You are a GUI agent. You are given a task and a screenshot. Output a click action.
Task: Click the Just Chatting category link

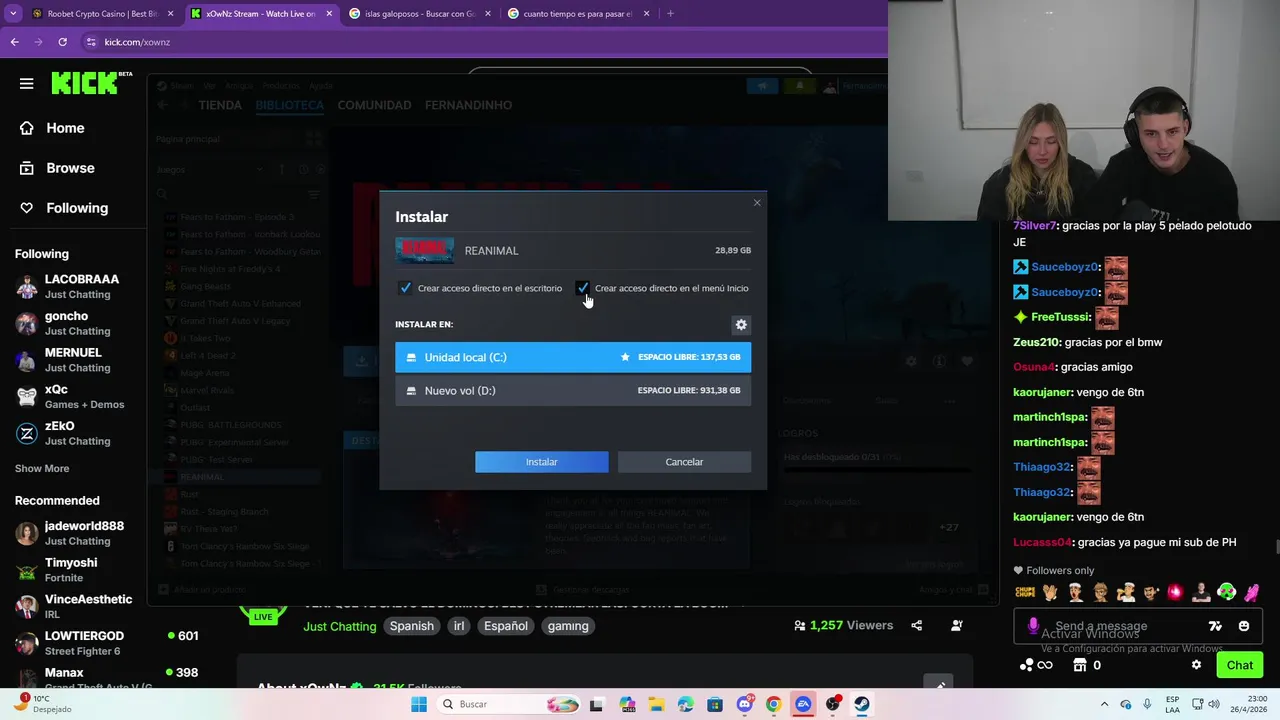tap(340, 626)
